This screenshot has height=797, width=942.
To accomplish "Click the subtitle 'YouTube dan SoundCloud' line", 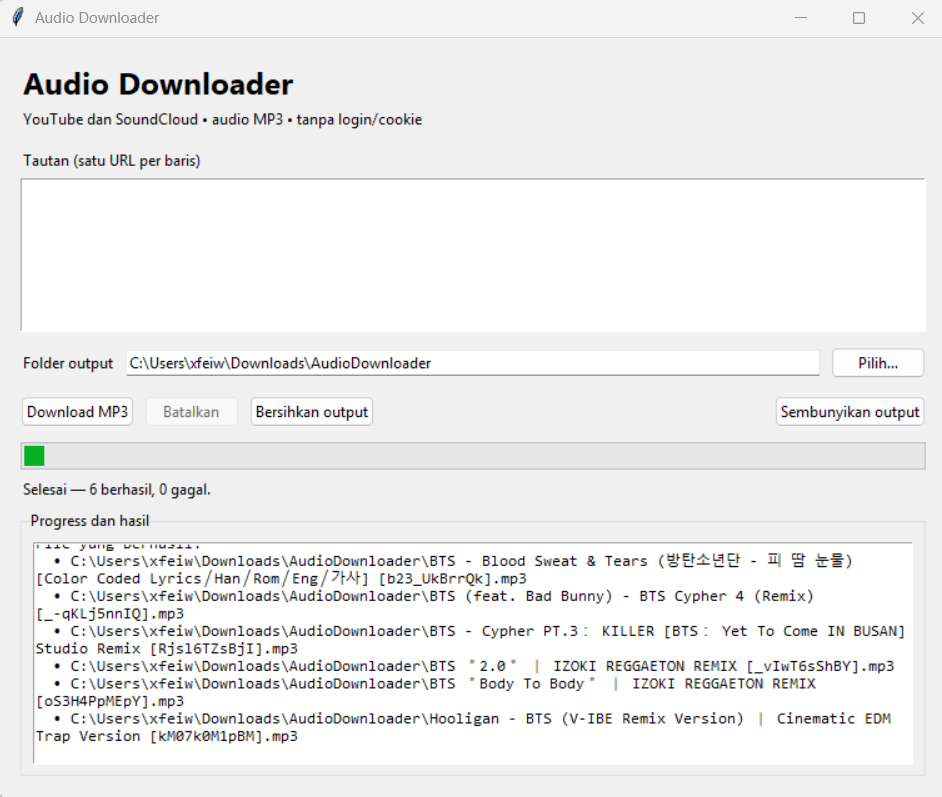I will (x=222, y=120).
